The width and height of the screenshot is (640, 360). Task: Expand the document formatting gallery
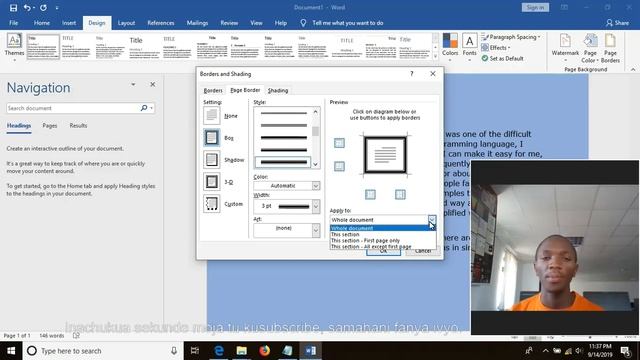coord(436,56)
